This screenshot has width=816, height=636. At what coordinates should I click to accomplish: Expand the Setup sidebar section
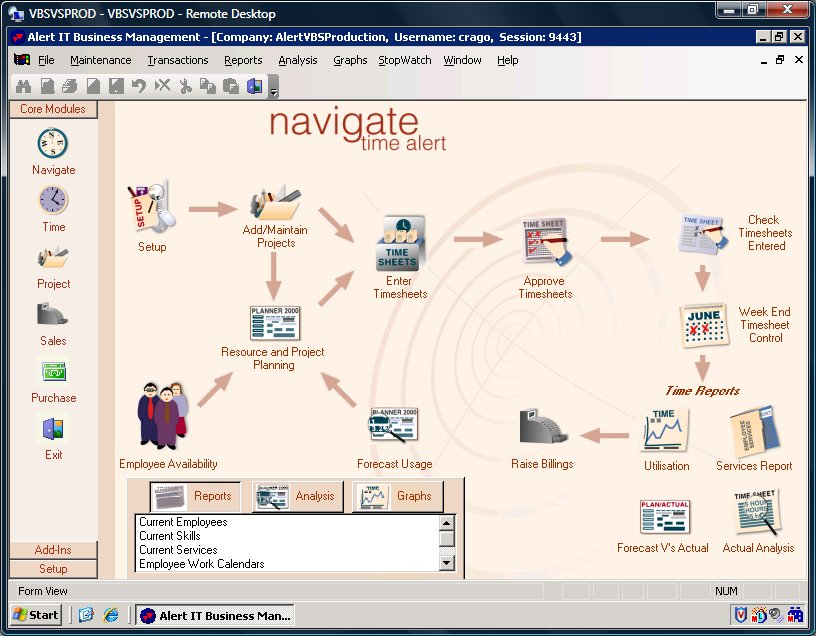[53, 568]
